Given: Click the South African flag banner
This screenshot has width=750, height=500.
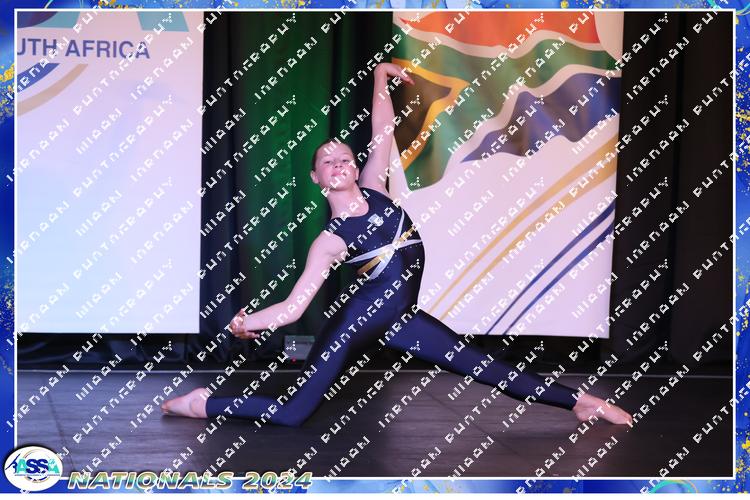Looking at the screenshot, I should [x=507, y=173].
